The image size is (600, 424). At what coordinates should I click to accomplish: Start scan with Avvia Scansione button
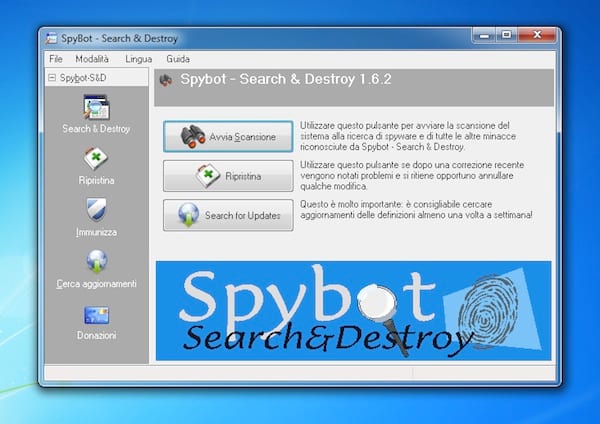[x=228, y=137]
